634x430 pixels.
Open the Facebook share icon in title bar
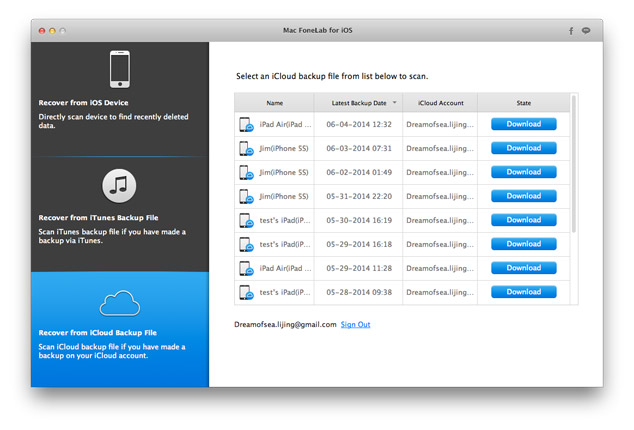coord(571,31)
